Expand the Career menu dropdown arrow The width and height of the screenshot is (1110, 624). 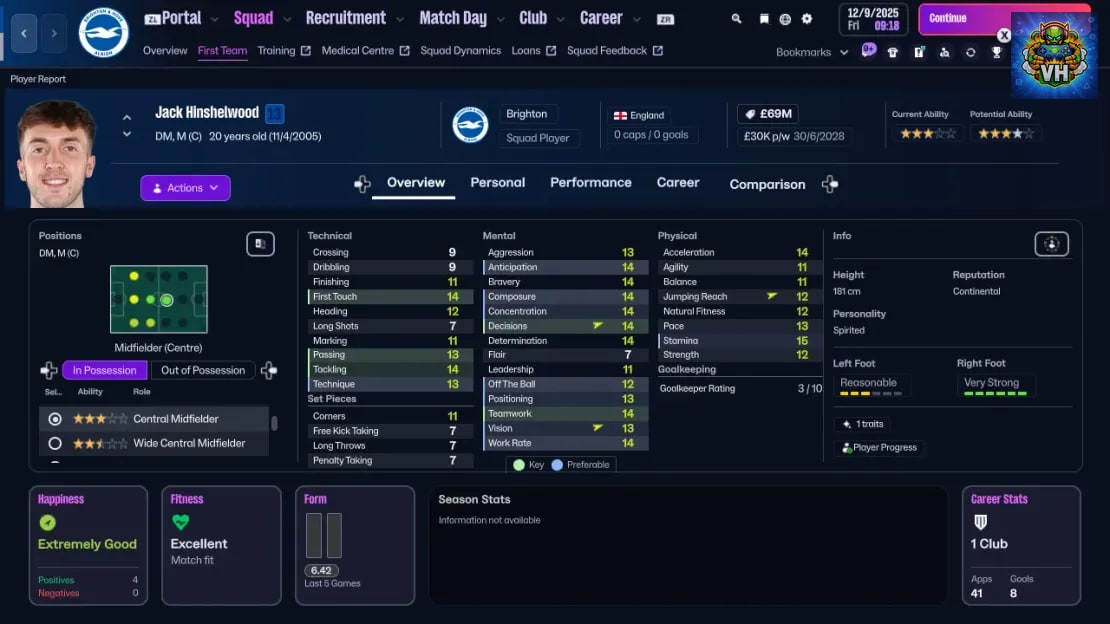[636, 20]
